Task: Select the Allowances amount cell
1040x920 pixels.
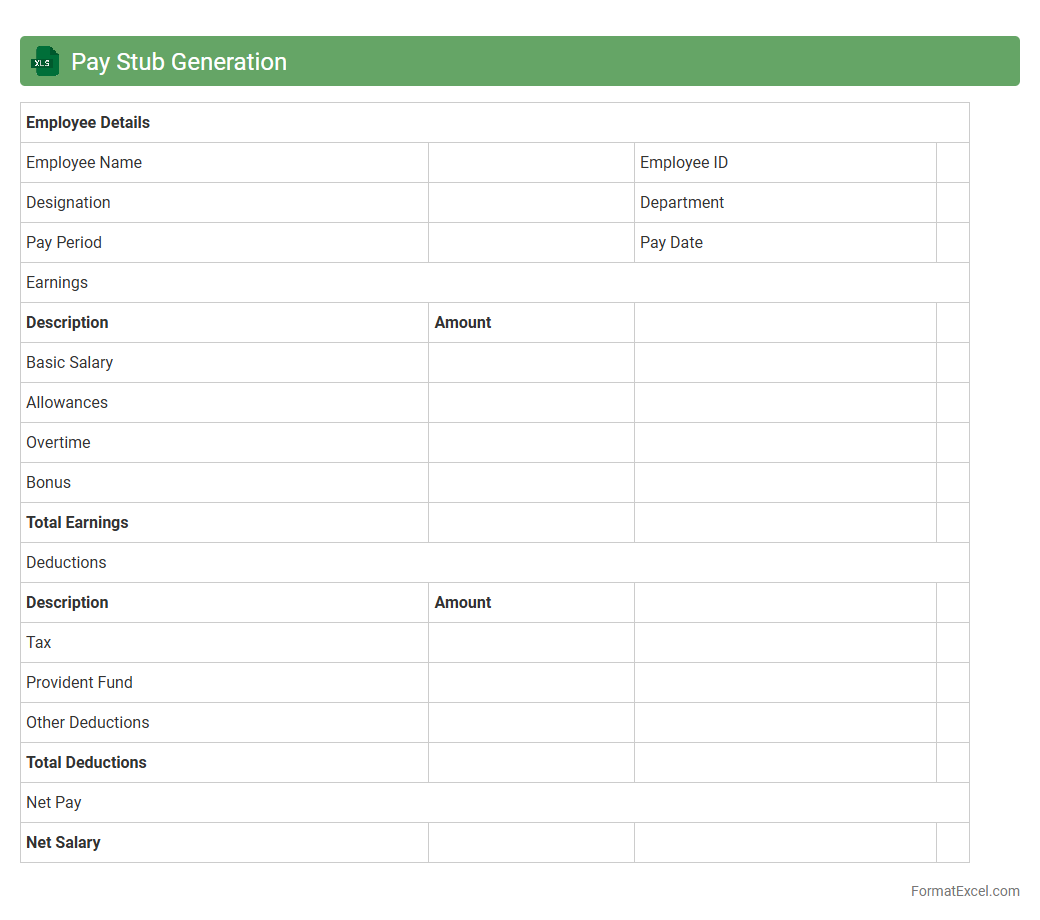Action: 531,403
